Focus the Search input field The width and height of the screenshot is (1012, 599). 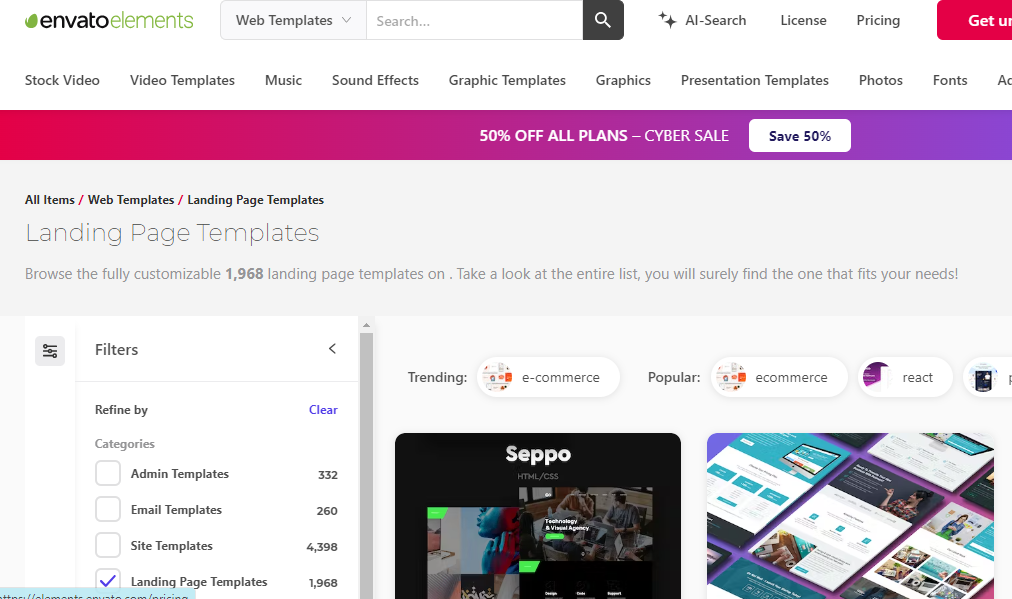pos(474,21)
